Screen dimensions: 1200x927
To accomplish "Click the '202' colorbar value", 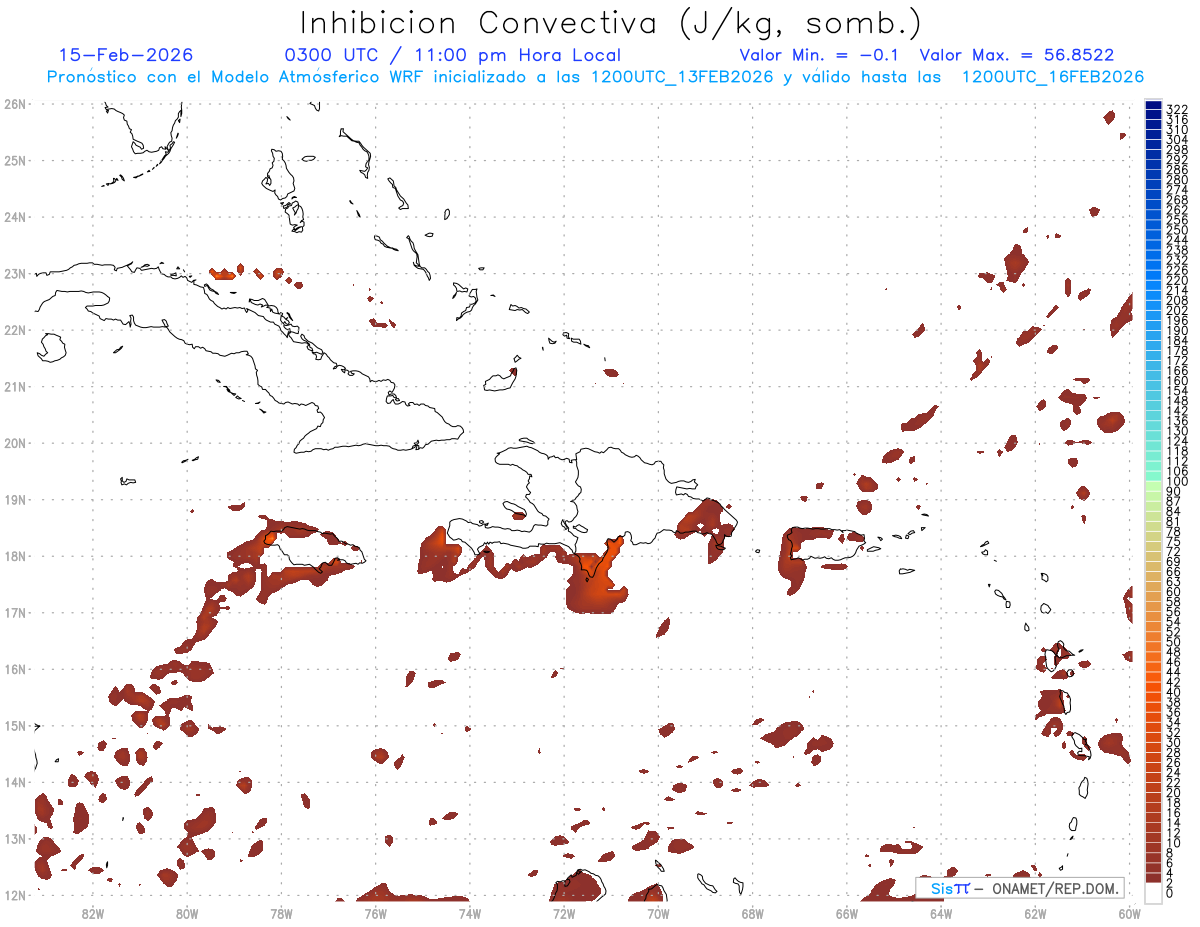I will click(x=1176, y=311).
